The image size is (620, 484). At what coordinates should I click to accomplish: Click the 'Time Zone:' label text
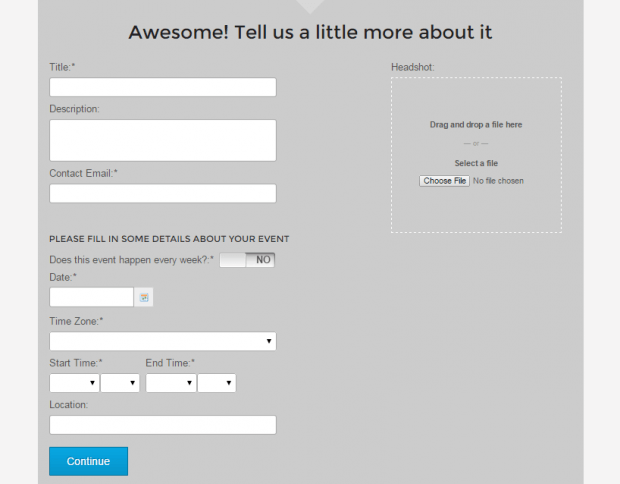coord(76,321)
